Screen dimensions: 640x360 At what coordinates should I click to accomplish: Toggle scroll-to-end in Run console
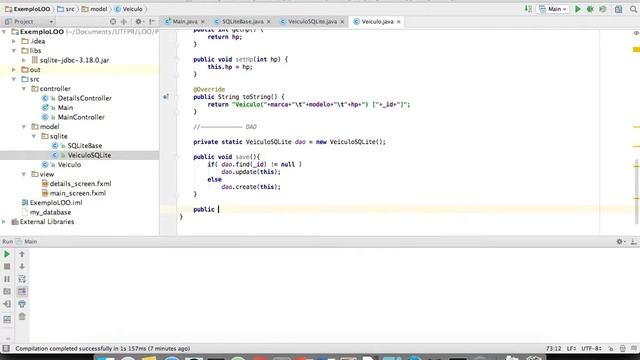tap(22, 291)
